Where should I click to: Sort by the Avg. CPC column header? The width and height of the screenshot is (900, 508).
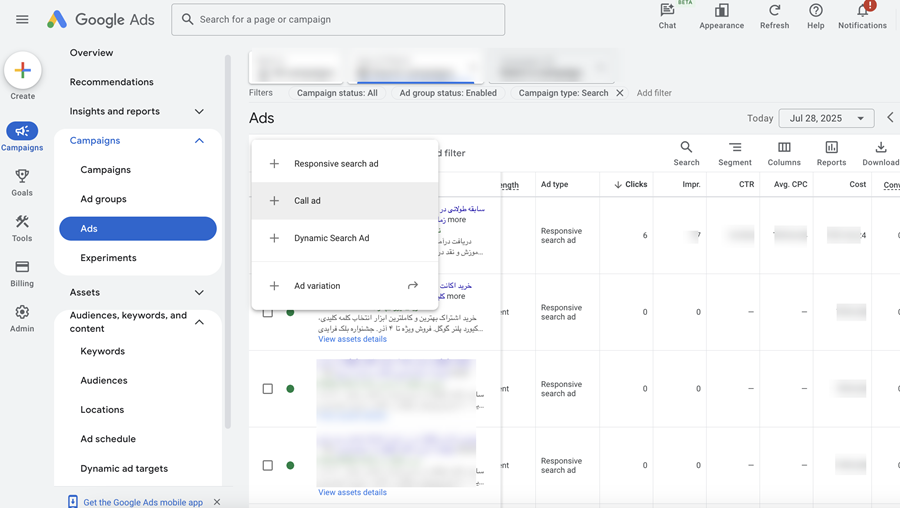790,184
